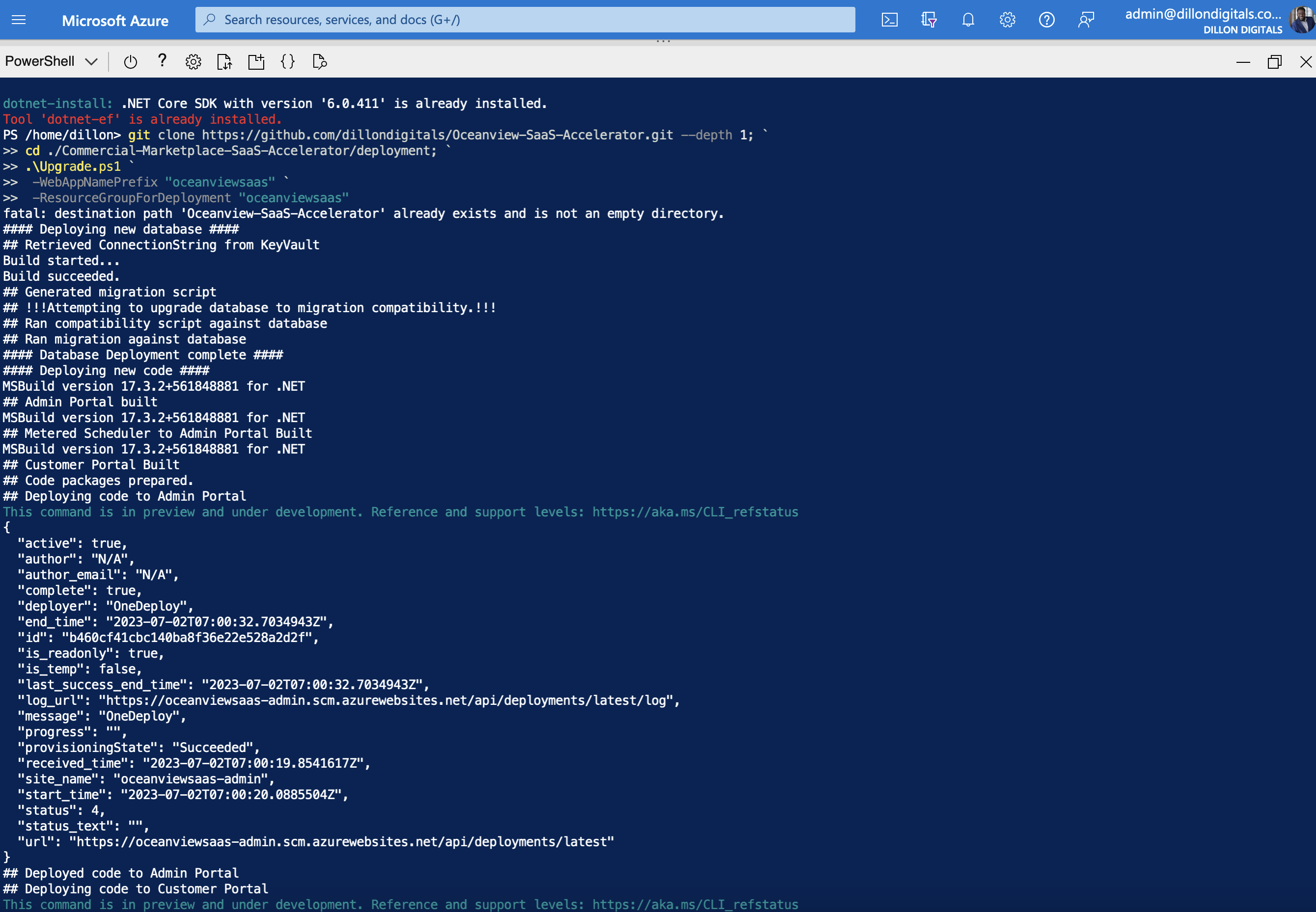Open the Azure portal settings gear
The height and width of the screenshot is (912, 1316).
(1007, 19)
